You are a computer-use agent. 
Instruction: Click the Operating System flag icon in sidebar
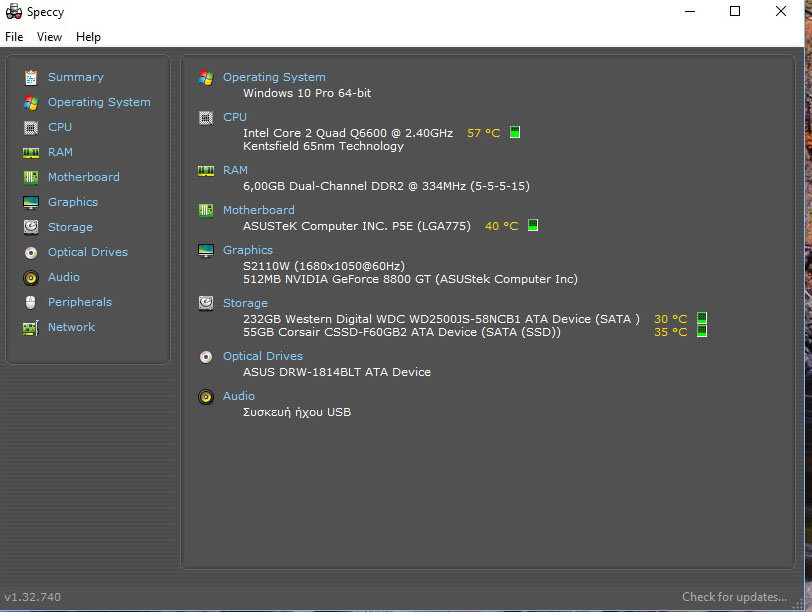(31, 103)
